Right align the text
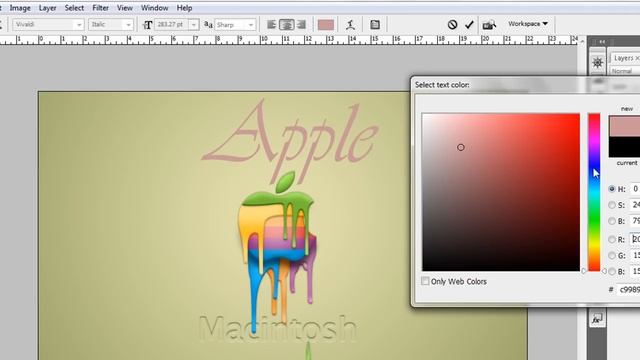This screenshot has width=640, height=360. point(301,24)
